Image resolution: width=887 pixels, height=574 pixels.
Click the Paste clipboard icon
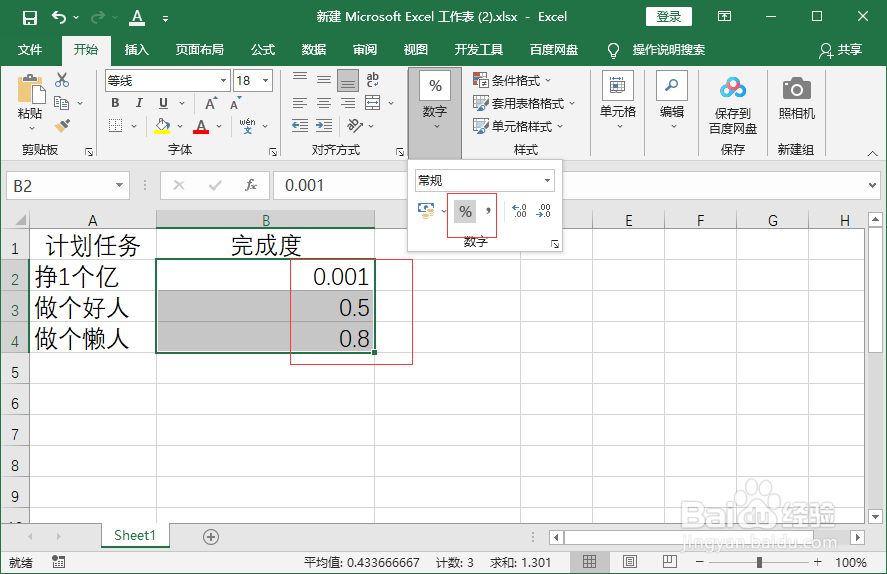click(30, 90)
